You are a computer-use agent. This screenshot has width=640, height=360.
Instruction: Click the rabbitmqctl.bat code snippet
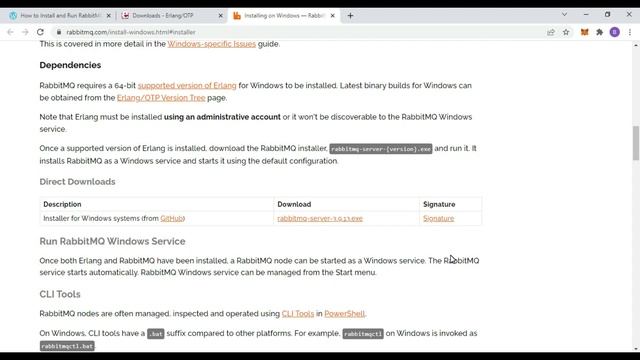tap(67, 346)
